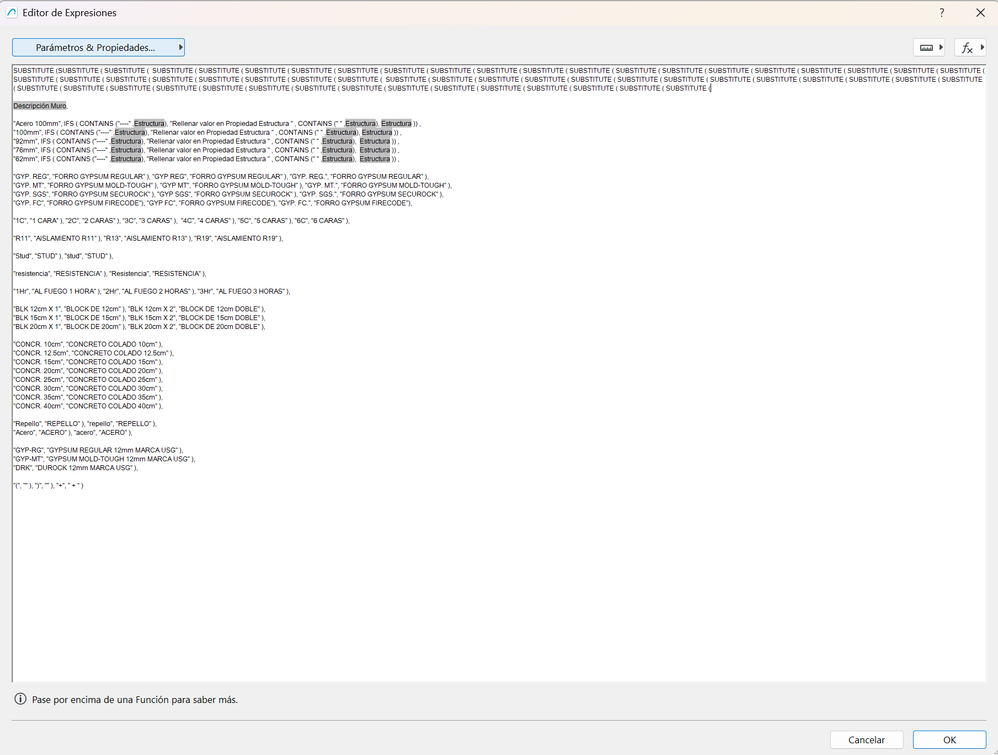Click the "CONCRETO COLADO 12.5cm" text

click(x=120, y=353)
